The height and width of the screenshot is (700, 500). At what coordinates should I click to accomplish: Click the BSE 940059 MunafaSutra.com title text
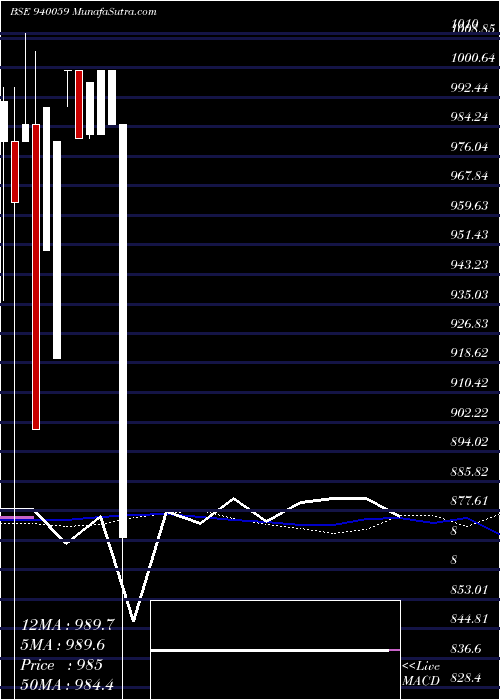pyautogui.click(x=83, y=12)
